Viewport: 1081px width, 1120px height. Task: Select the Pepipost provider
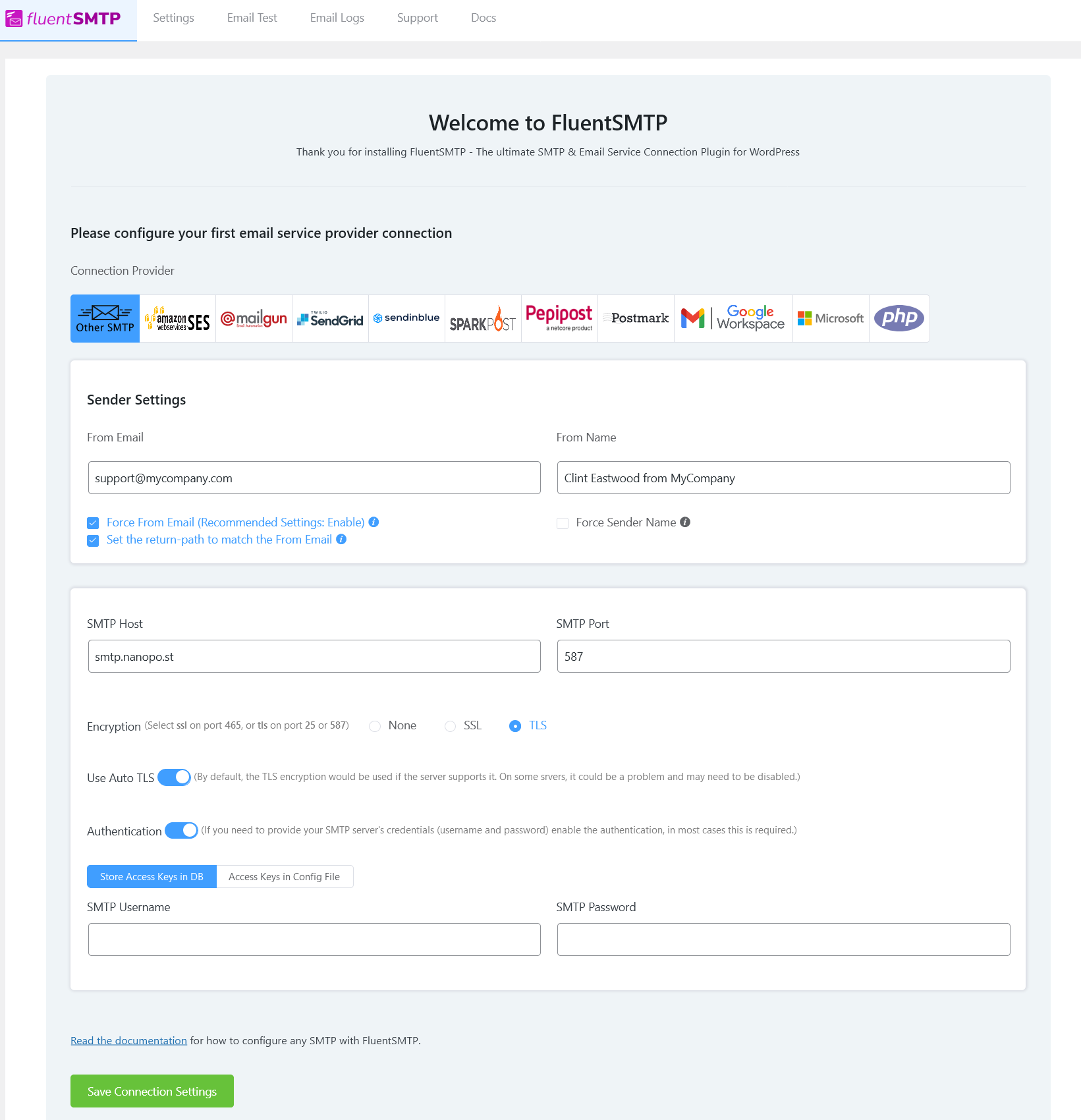tap(560, 318)
